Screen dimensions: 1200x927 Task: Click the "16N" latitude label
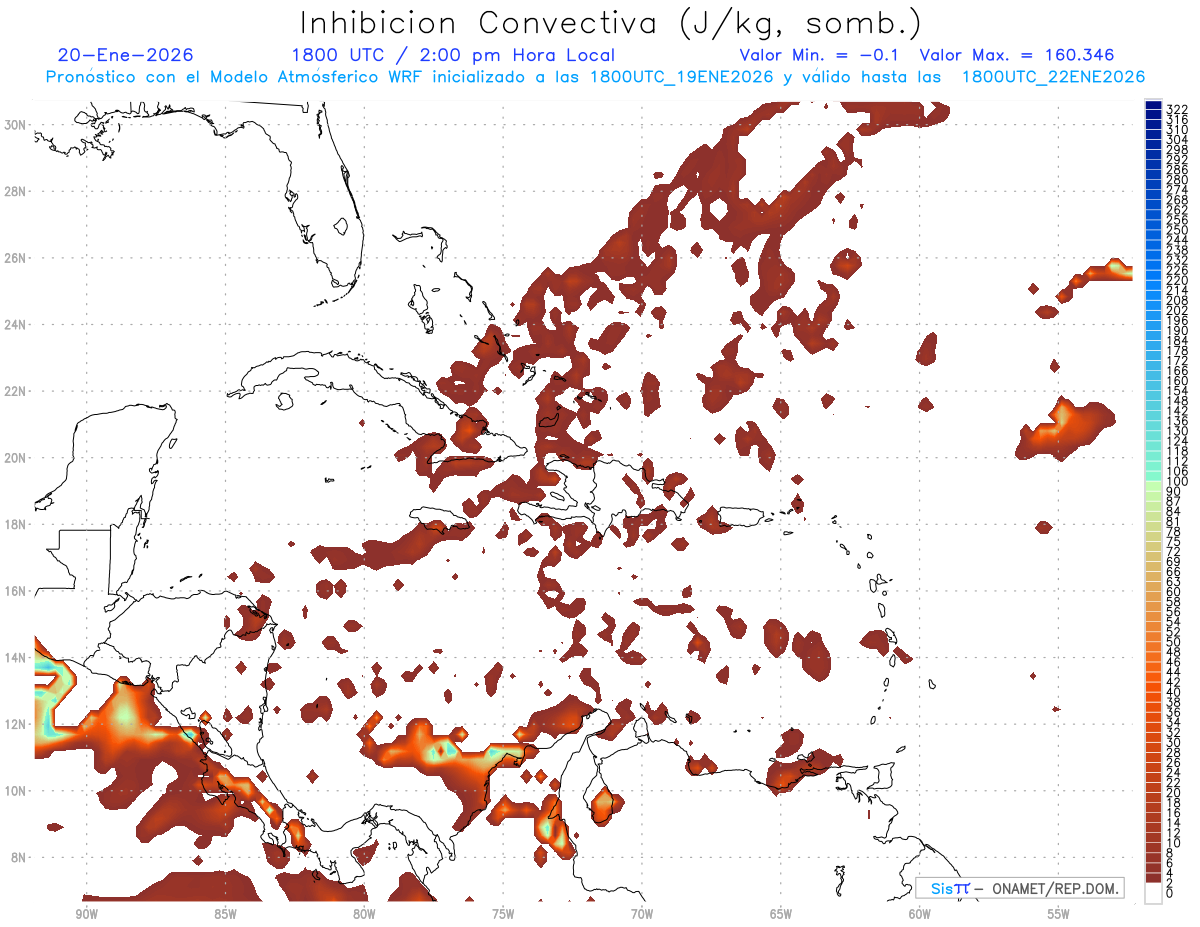pyautogui.click(x=17, y=591)
